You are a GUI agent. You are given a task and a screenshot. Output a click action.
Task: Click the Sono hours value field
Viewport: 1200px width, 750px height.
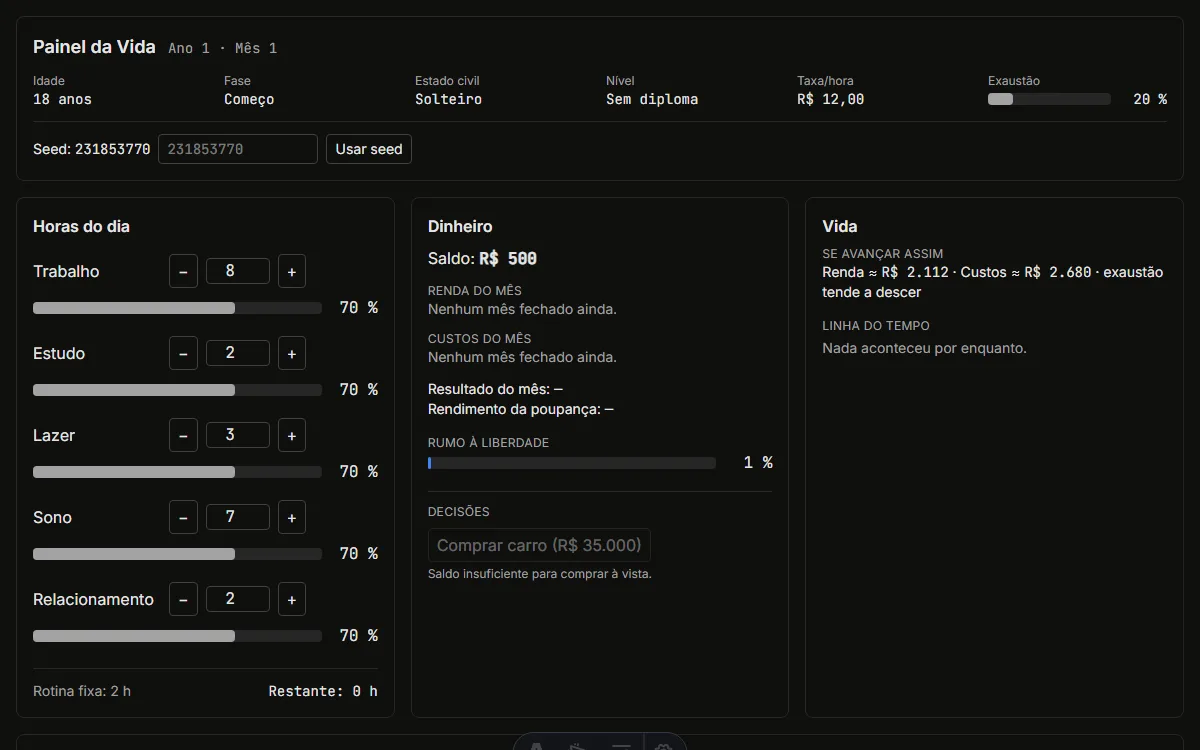[238, 517]
